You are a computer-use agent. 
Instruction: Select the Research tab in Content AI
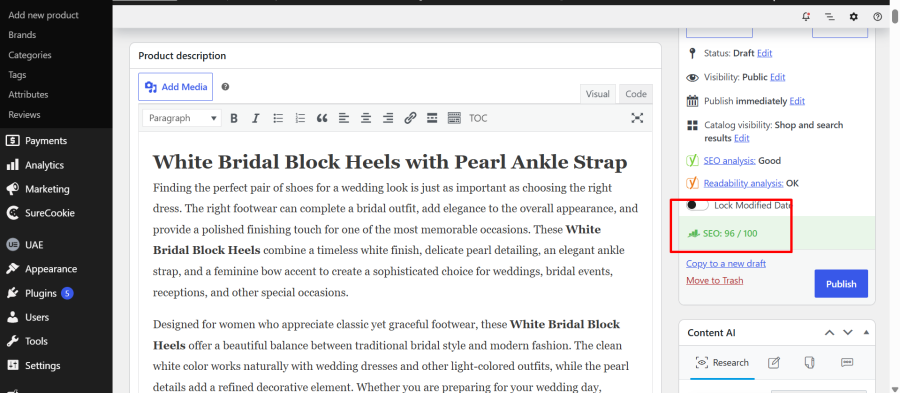[x=722, y=363]
